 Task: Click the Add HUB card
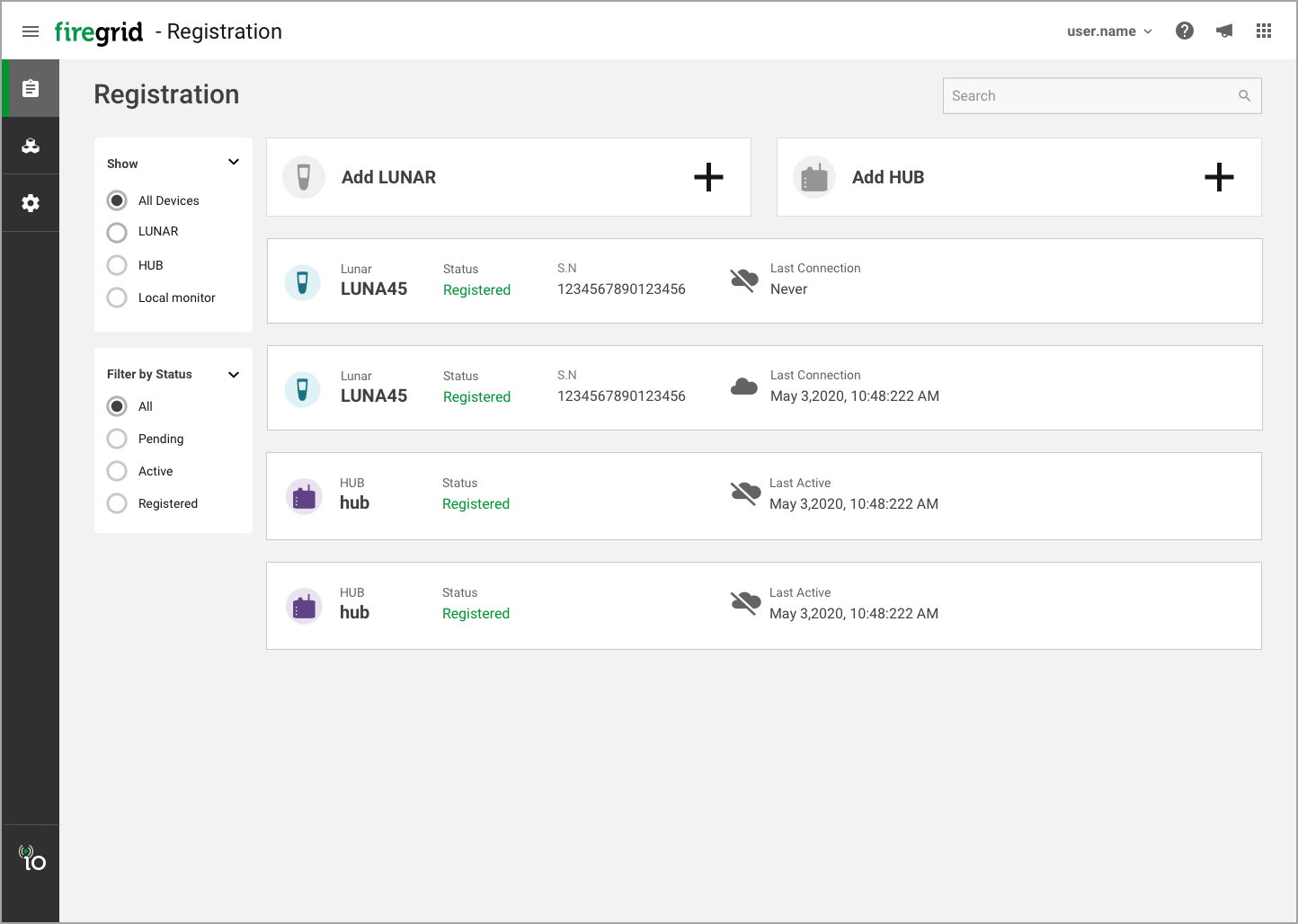click(1019, 177)
